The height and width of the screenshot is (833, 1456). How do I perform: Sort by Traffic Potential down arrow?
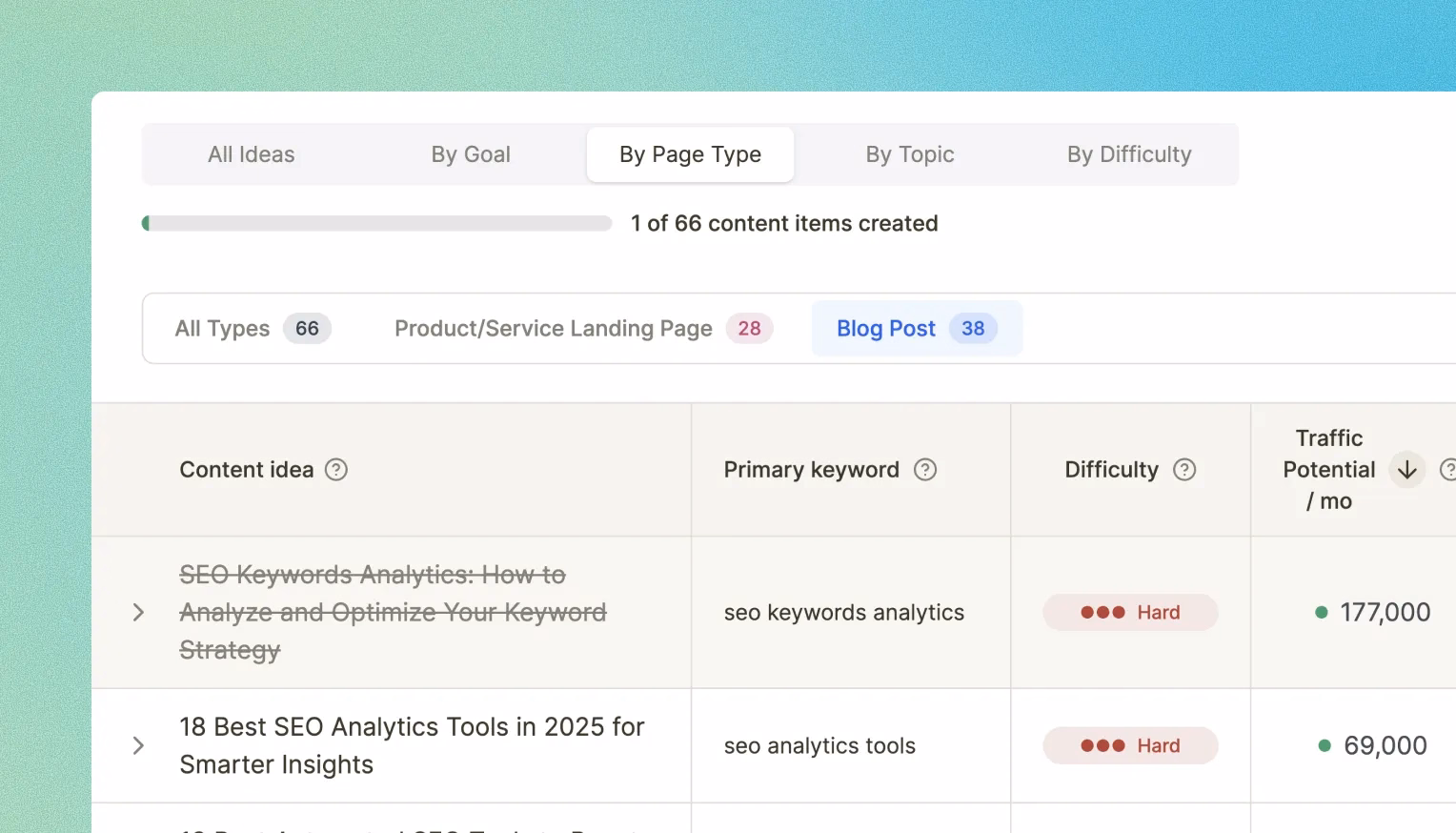pos(1406,470)
